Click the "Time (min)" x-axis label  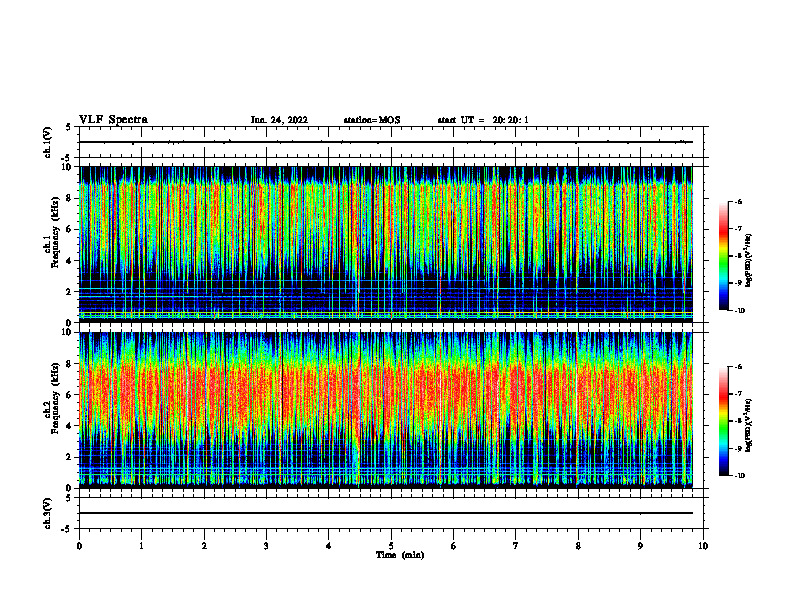click(x=400, y=555)
